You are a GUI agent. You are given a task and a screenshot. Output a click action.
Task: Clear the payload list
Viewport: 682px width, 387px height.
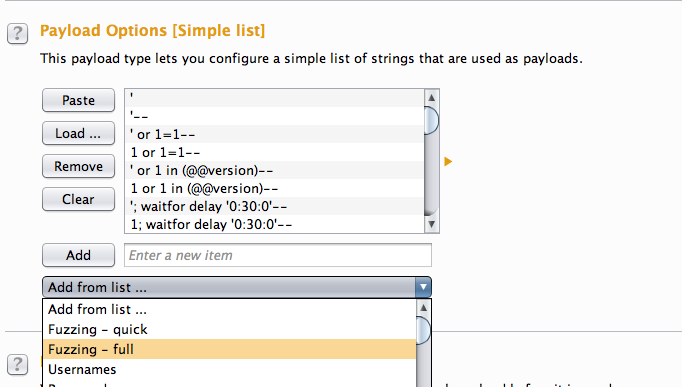click(x=78, y=199)
